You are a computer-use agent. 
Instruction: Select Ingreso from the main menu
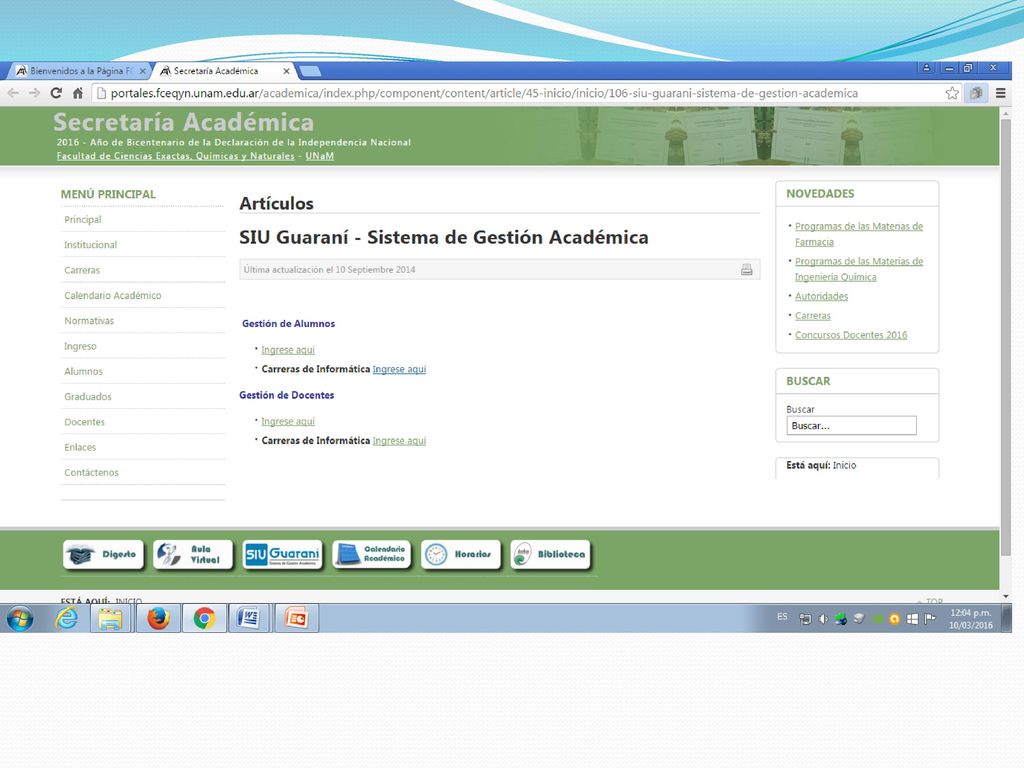pyautogui.click(x=80, y=347)
